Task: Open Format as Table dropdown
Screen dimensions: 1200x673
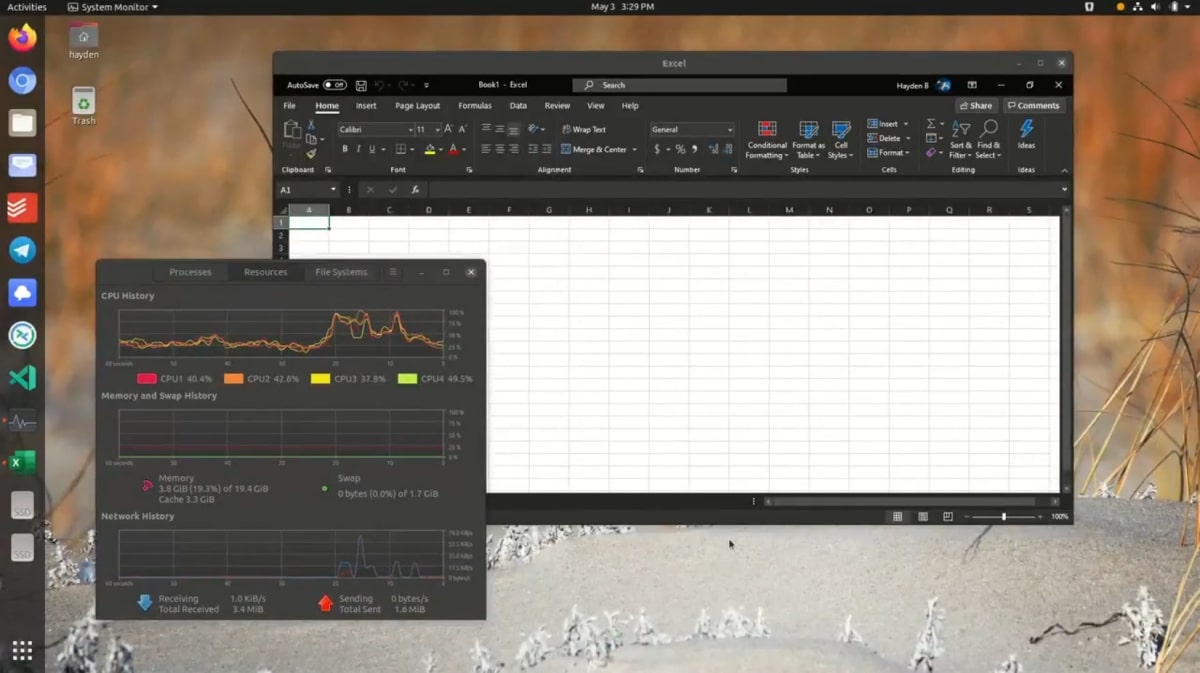Action: [809, 140]
